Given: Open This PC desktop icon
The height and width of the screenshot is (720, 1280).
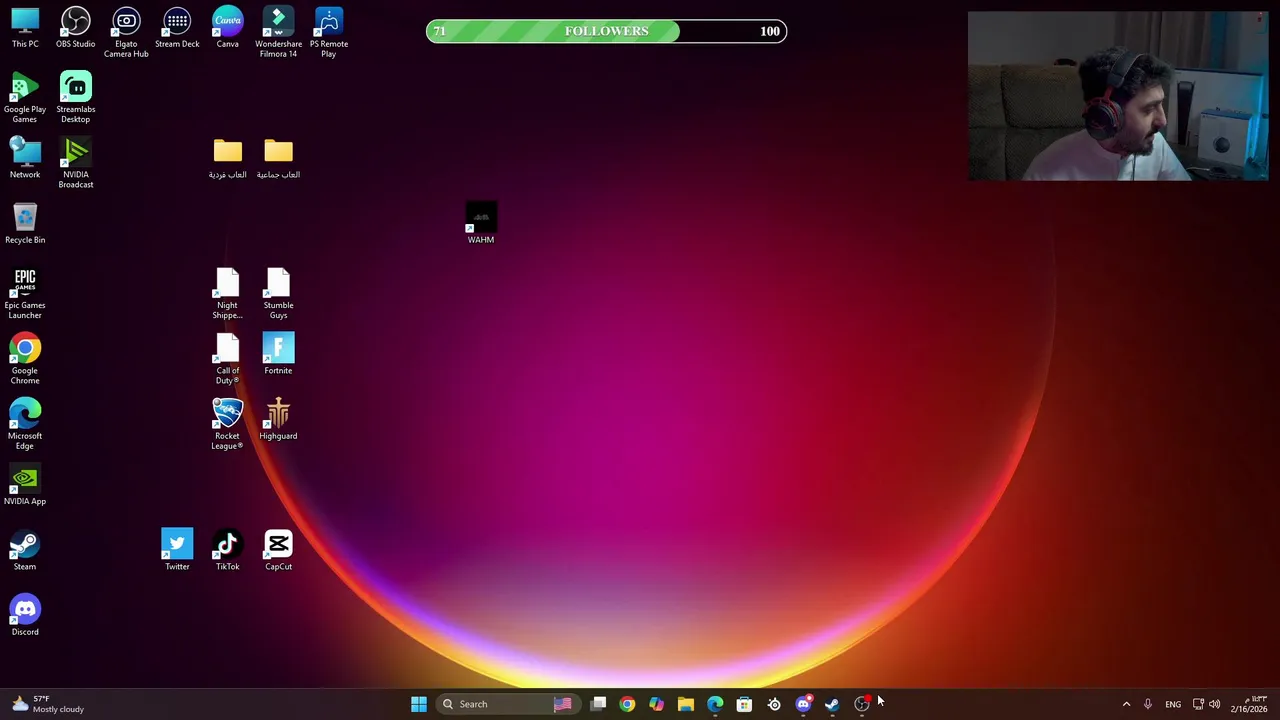Looking at the screenshot, I should click(x=25, y=28).
